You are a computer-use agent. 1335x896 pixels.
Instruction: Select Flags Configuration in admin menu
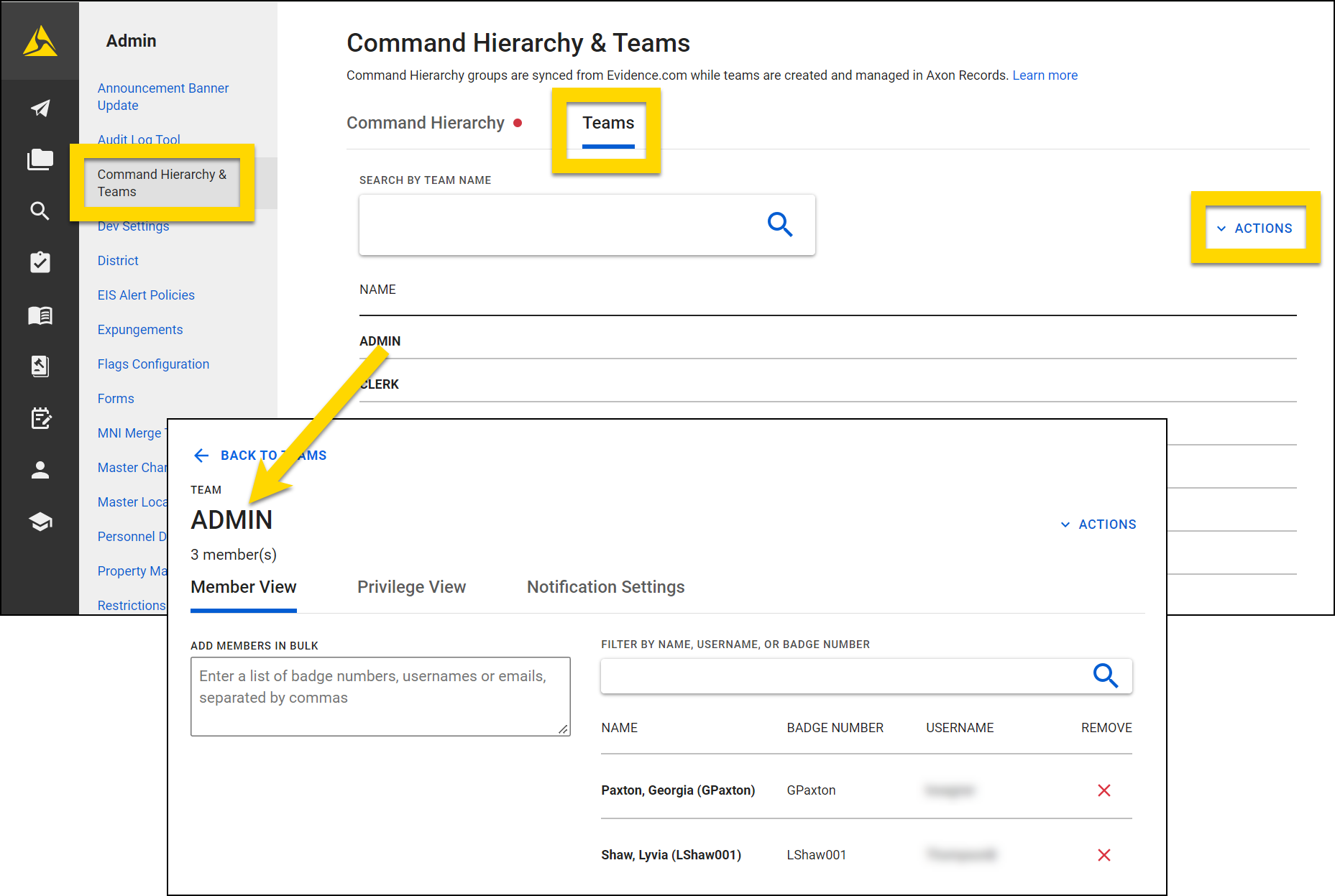[153, 364]
